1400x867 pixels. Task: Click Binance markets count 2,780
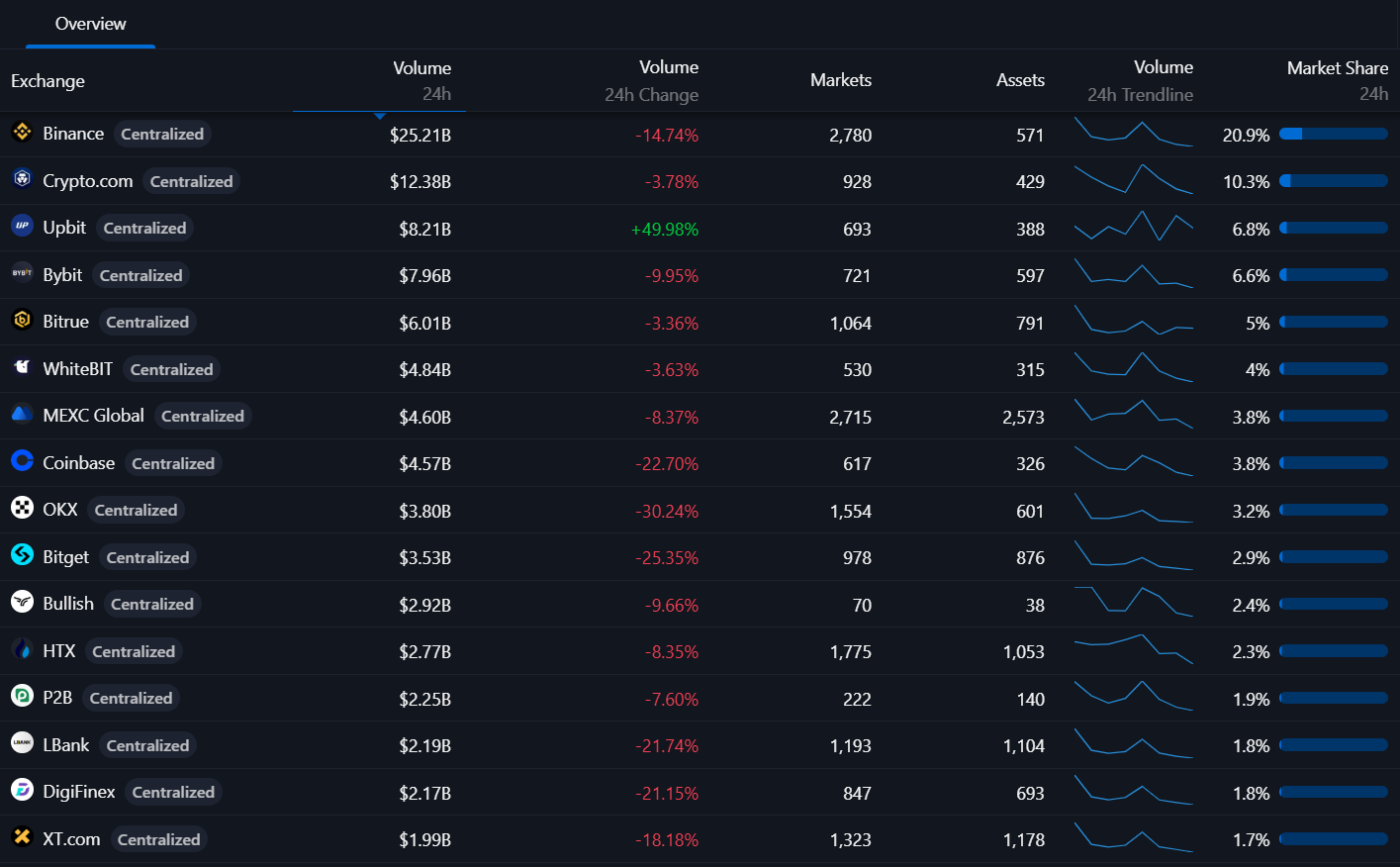(x=851, y=136)
